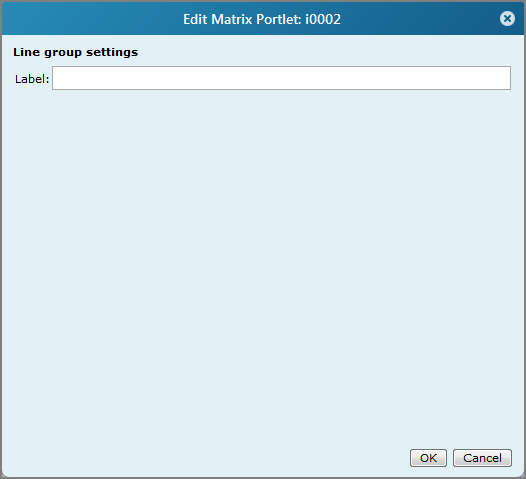Select the 'Label:' field caption
Image resolution: width=526 pixels, height=479 pixels.
point(32,79)
